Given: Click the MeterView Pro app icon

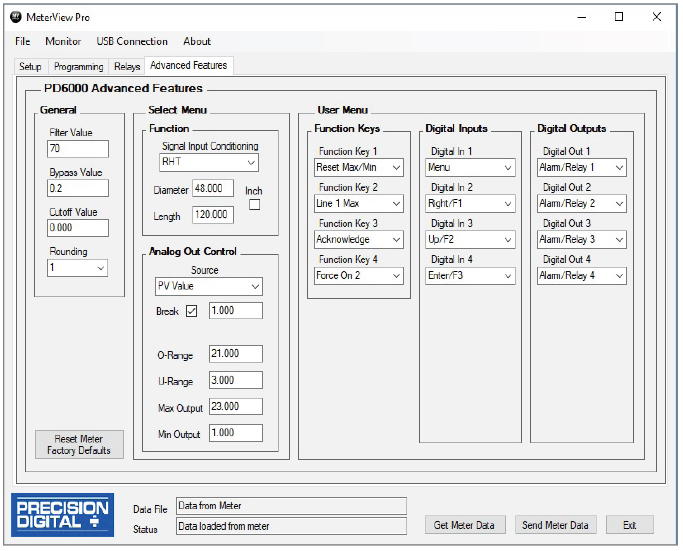Looking at the screenshot, I should coord(16,17).
